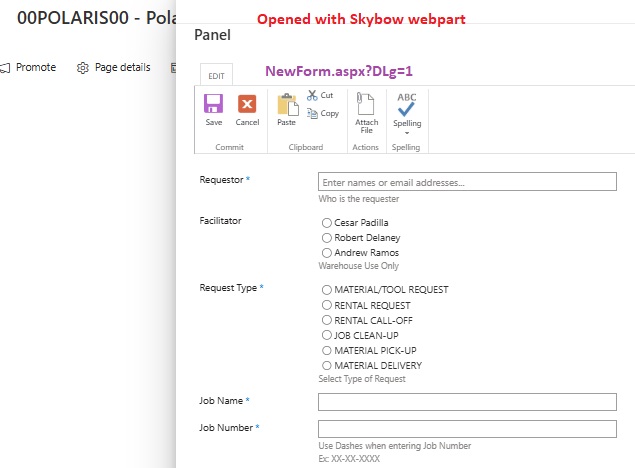Click the Cut scissors icon

coord(313,95)
